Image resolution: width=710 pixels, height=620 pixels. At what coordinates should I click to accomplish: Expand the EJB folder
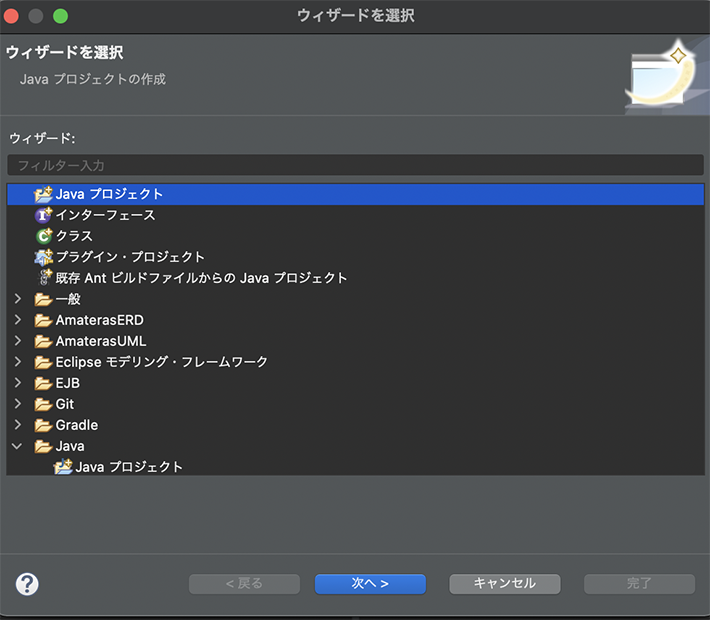(x=18, y=383)
